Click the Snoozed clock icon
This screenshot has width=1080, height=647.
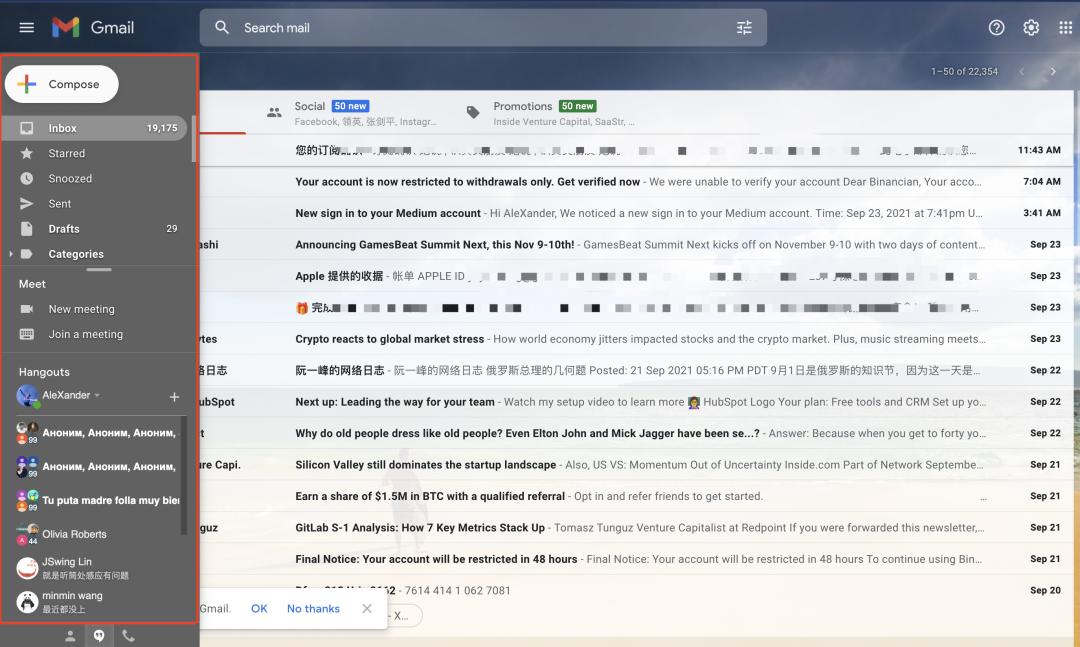[27, 178]
